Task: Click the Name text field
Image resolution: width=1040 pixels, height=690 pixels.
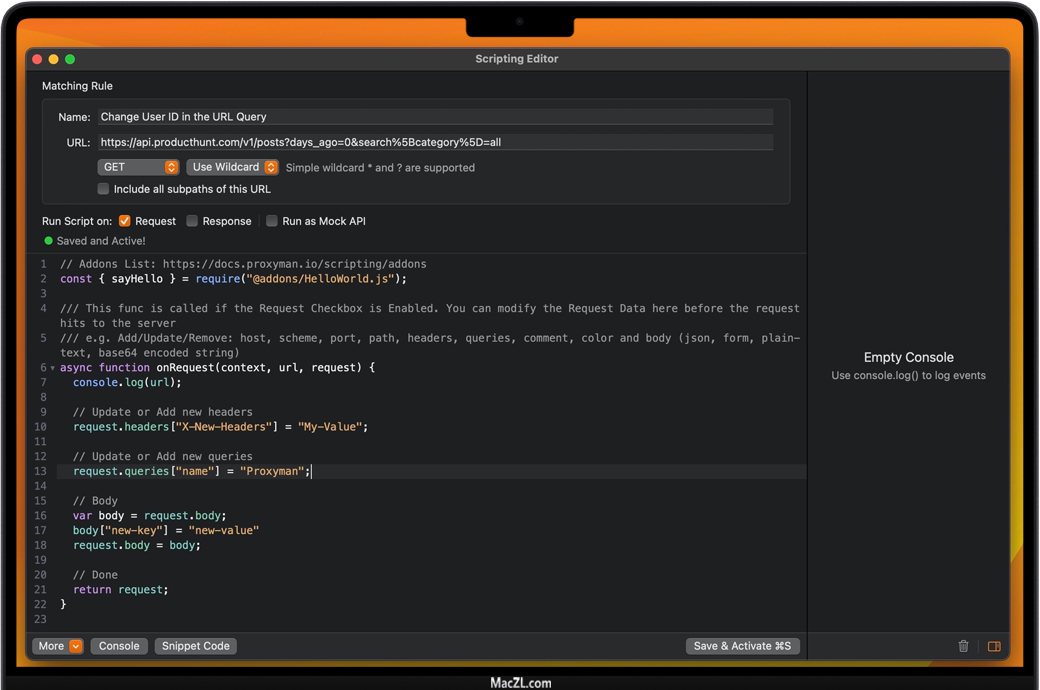Action: pos(435,117)
